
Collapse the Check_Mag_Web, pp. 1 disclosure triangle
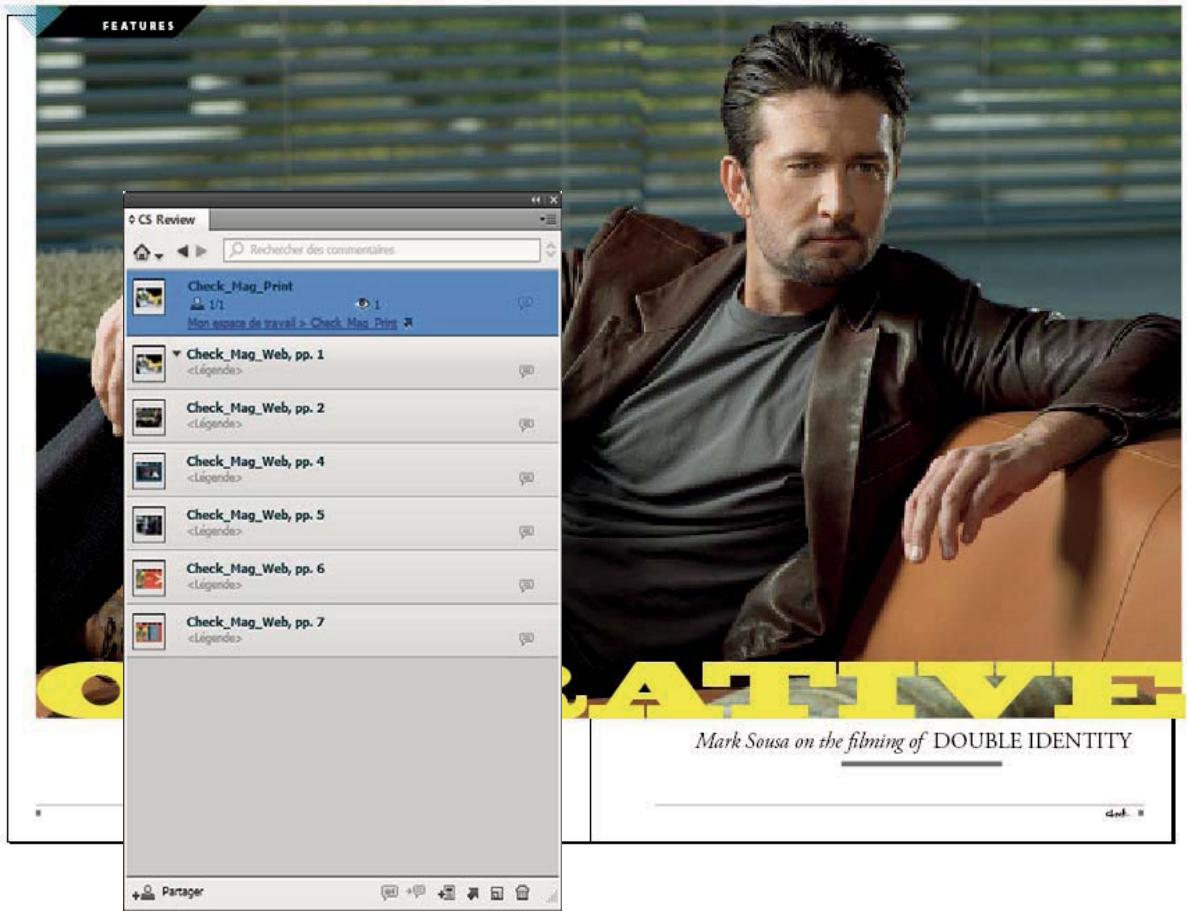tap(176, 353)
